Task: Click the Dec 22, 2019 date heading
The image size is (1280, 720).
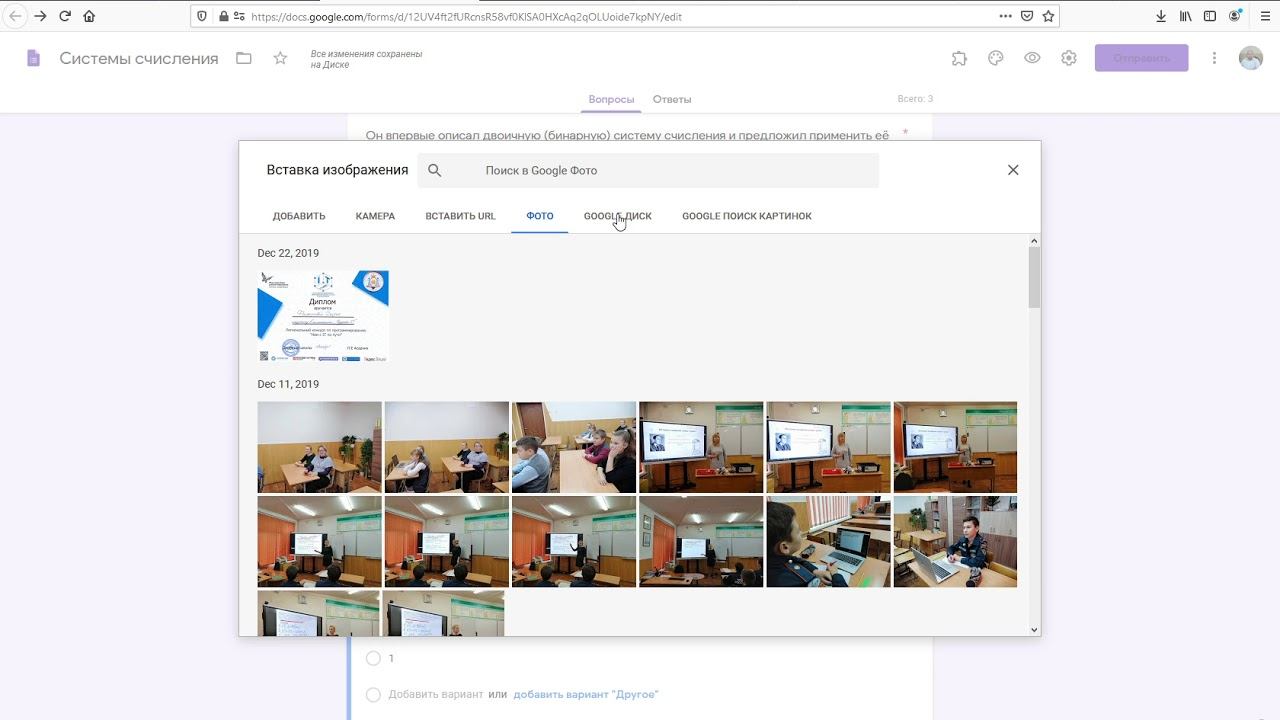Action: pos(288,253)
